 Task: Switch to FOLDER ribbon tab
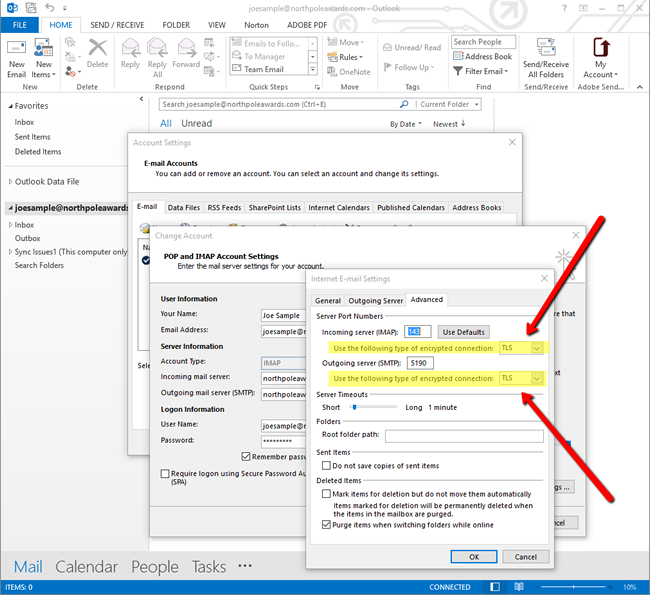click(x=176, y=25)
